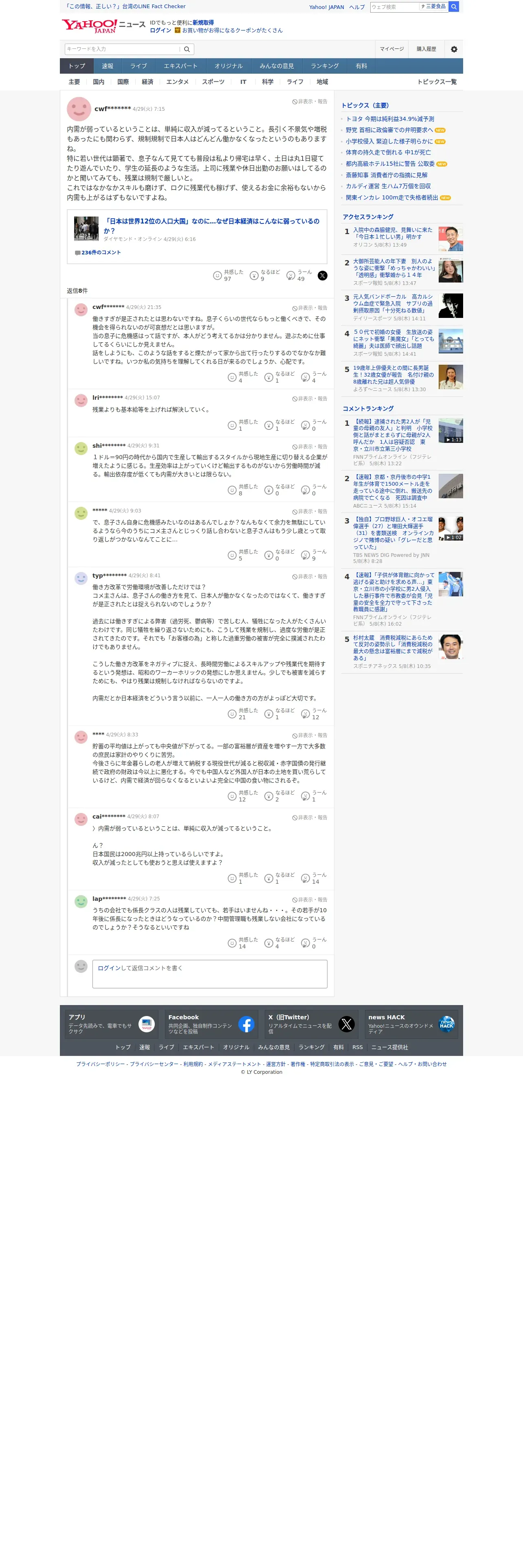The width and height of the screenshot is (523, 1568).
Task: Click 共感した icon on shi******** reply
Action: [x=232, y=490]
